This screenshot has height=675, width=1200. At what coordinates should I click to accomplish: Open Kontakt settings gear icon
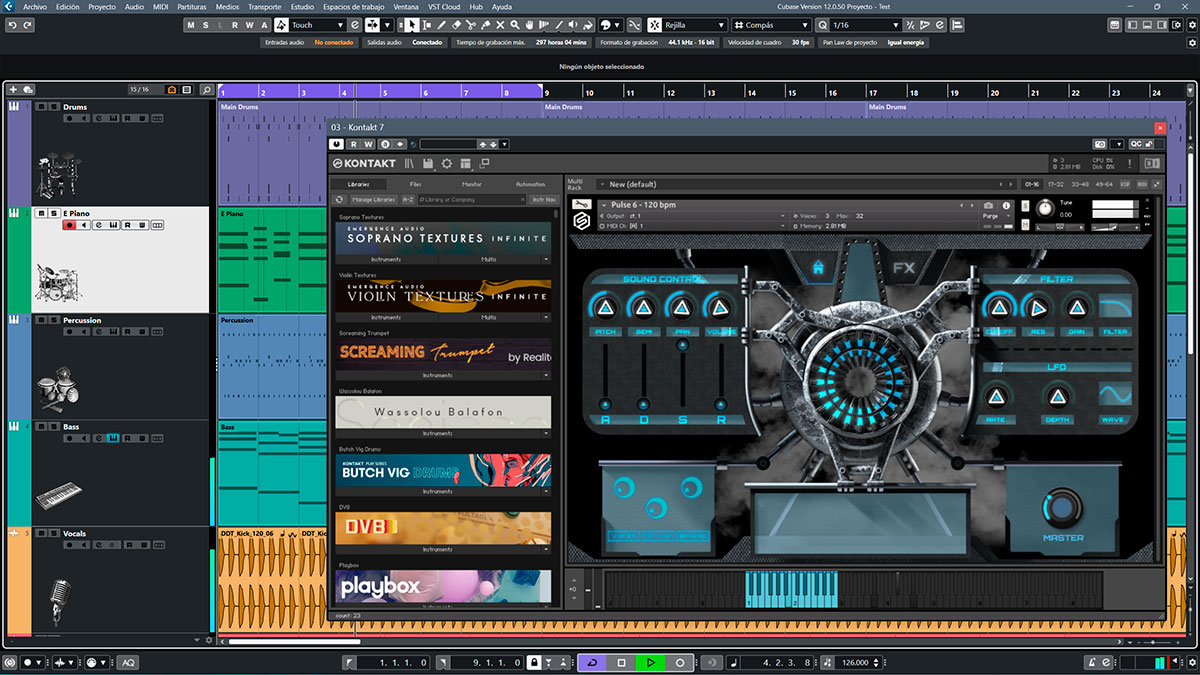pyautogui.click(x=447, y=163)
